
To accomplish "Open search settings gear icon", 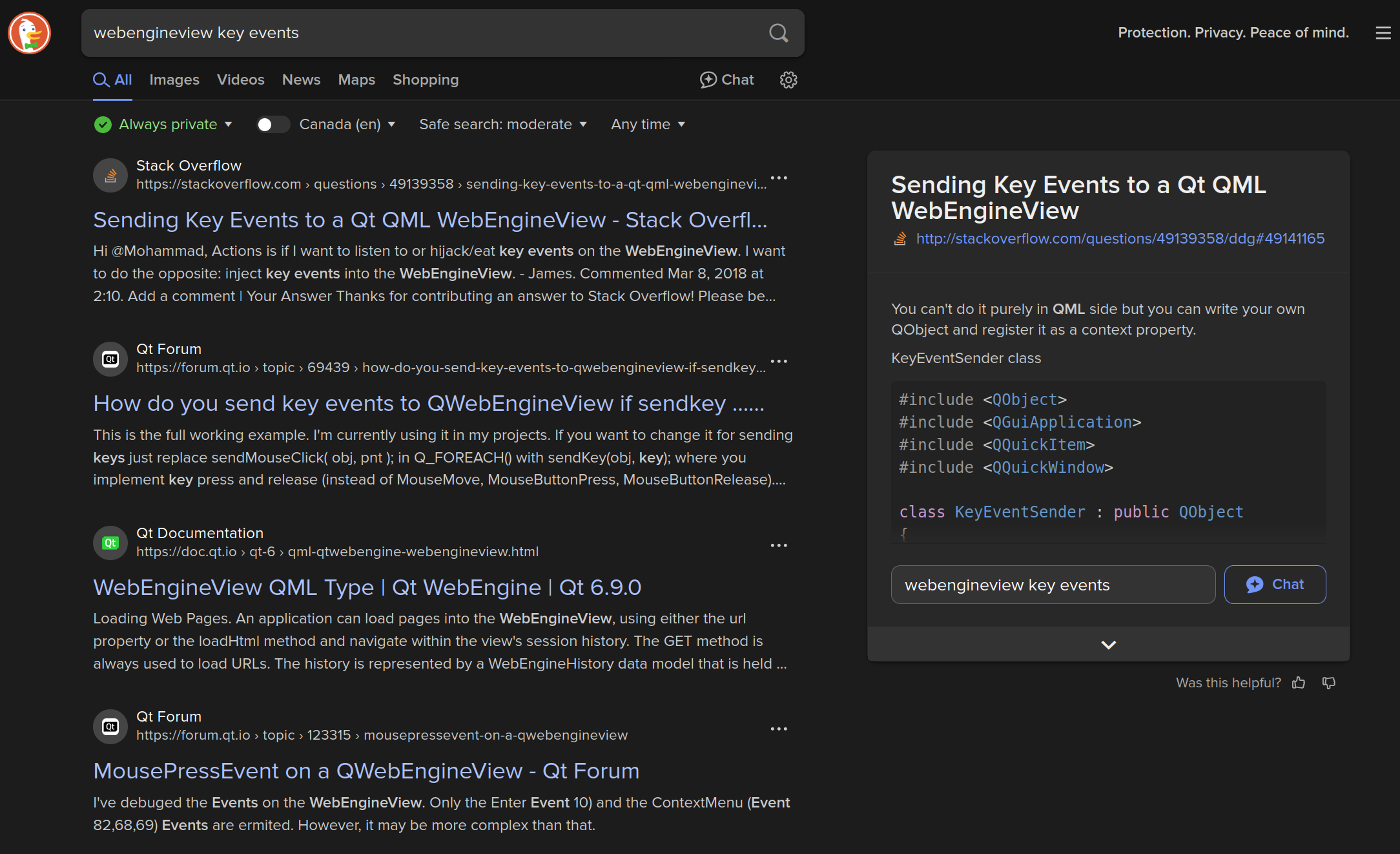I will coord(788,79).
